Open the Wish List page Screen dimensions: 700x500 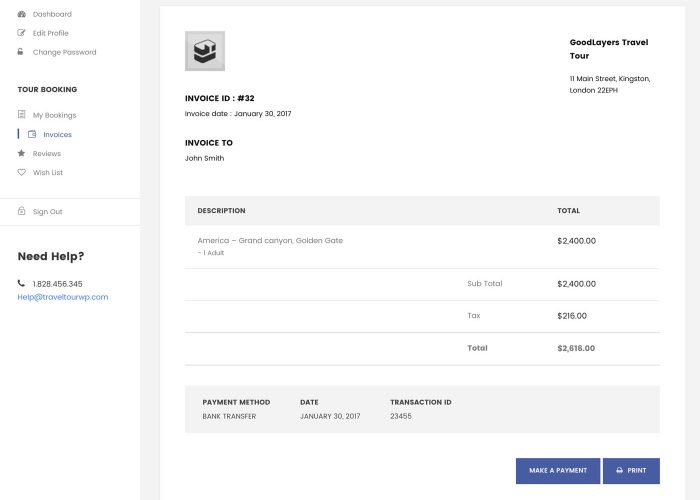click(x=48, y=172)
